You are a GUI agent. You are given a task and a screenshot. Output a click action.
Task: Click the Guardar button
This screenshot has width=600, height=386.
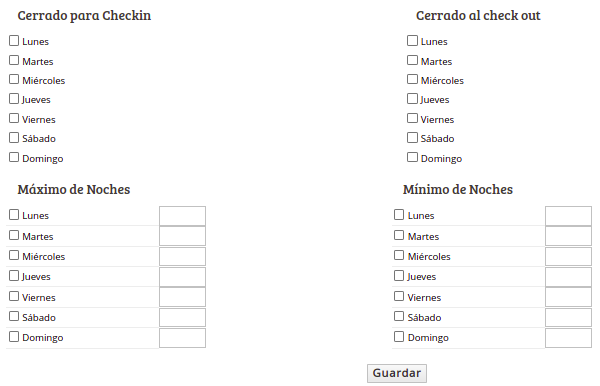tap(397, 373)
